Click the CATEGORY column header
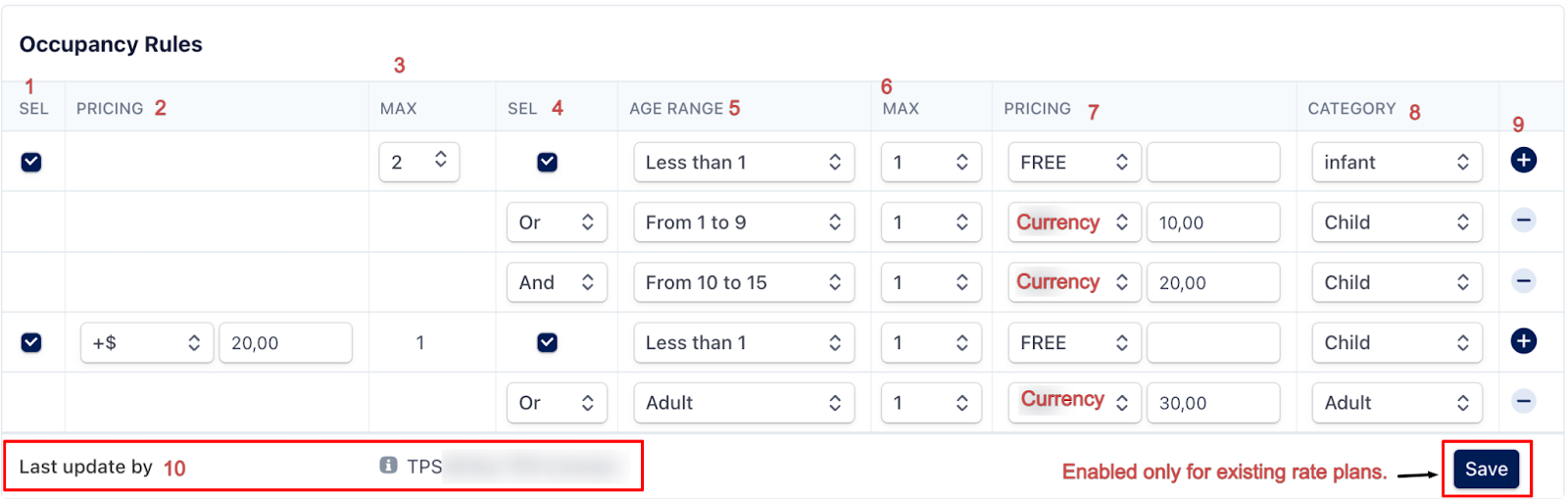The width and height of the screenshot is (1568, 499). (x=1350, y=109)
